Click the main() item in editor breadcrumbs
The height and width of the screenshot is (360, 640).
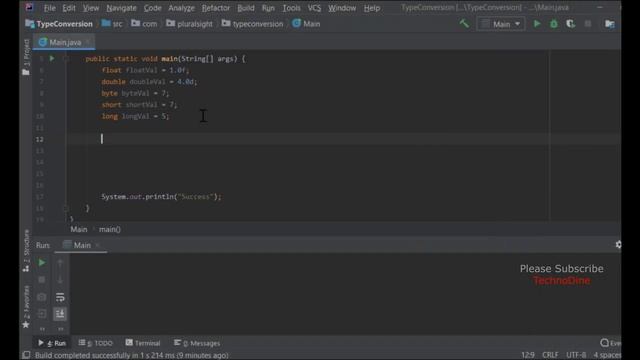110,229
